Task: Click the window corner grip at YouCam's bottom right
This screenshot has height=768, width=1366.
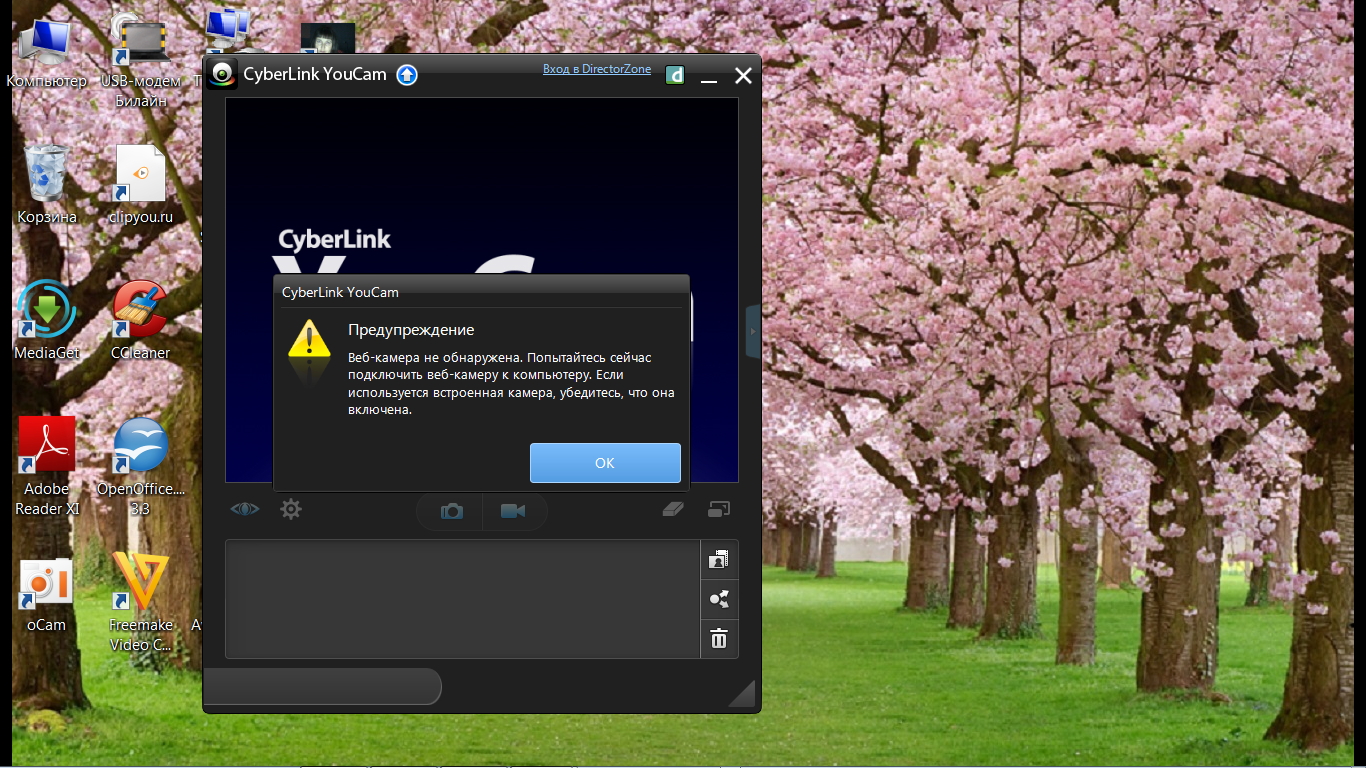Action: pos(742,694)
